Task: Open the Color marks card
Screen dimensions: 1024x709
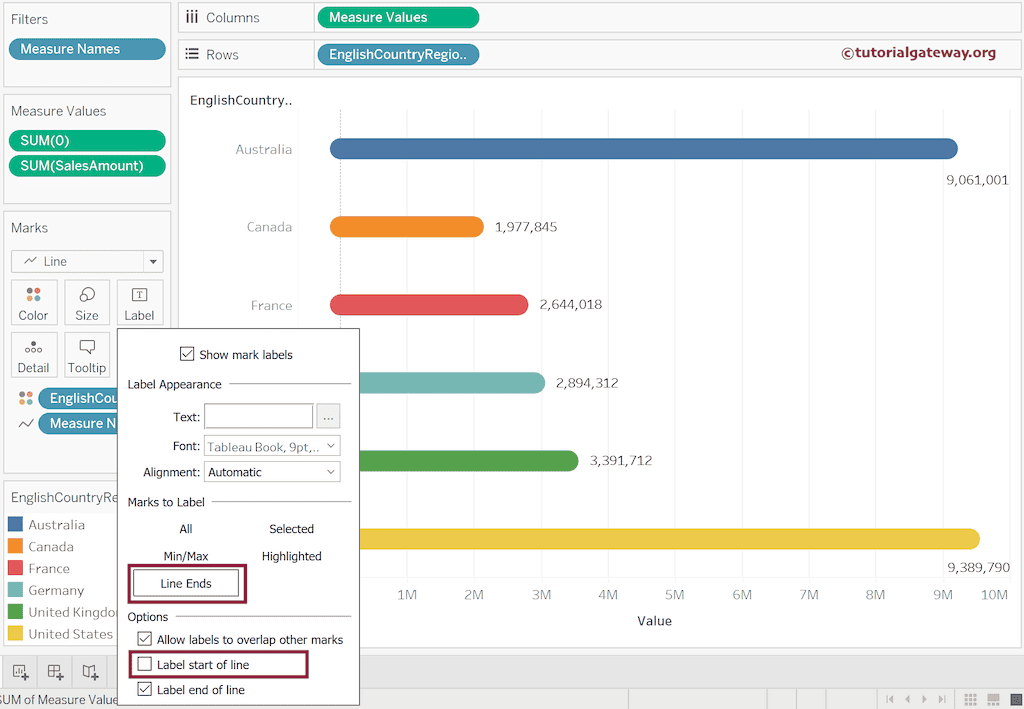Action: pyautogui.click(x=34, y=302)
